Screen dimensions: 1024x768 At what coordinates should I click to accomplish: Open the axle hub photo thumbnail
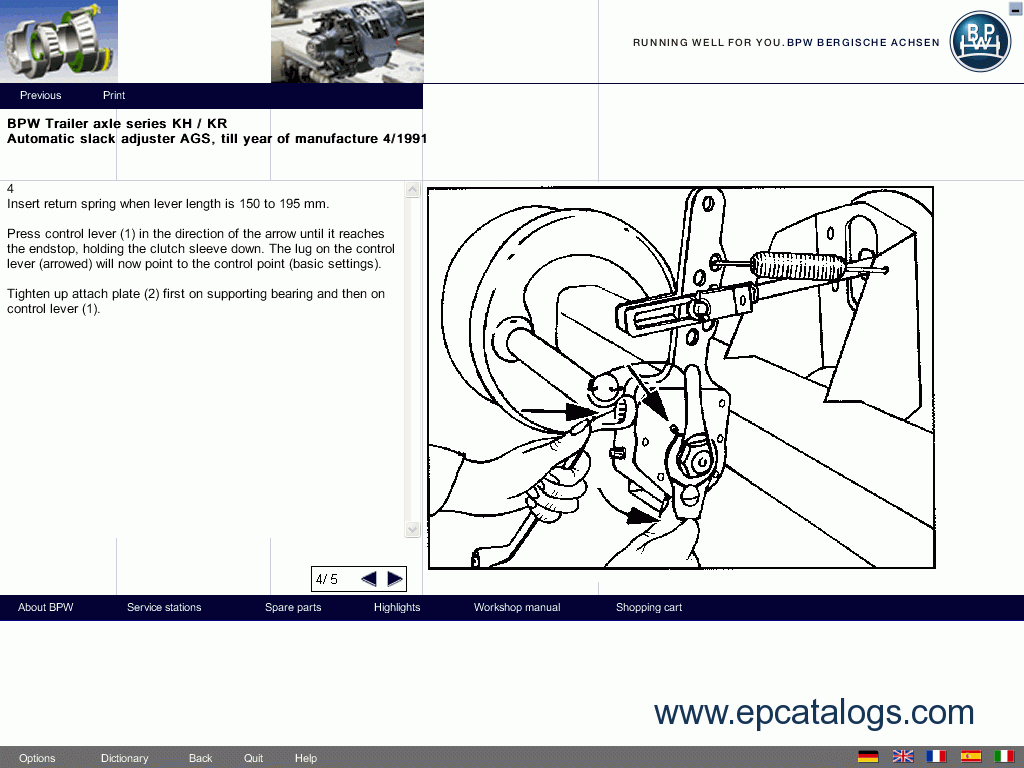tap(347, 41)
